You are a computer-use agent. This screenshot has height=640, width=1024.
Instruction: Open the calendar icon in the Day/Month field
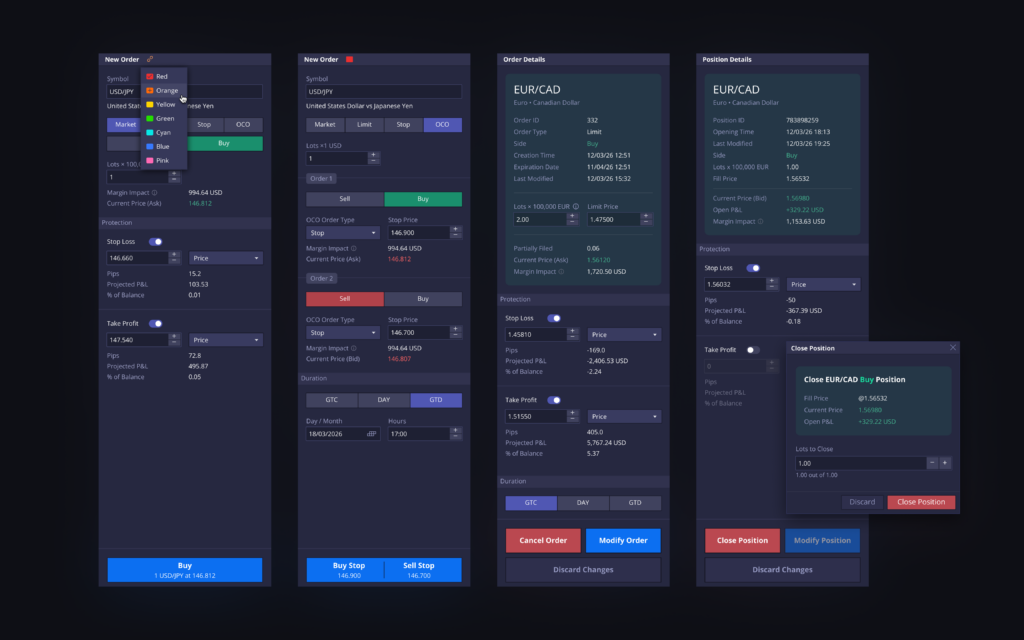(370, 434)
